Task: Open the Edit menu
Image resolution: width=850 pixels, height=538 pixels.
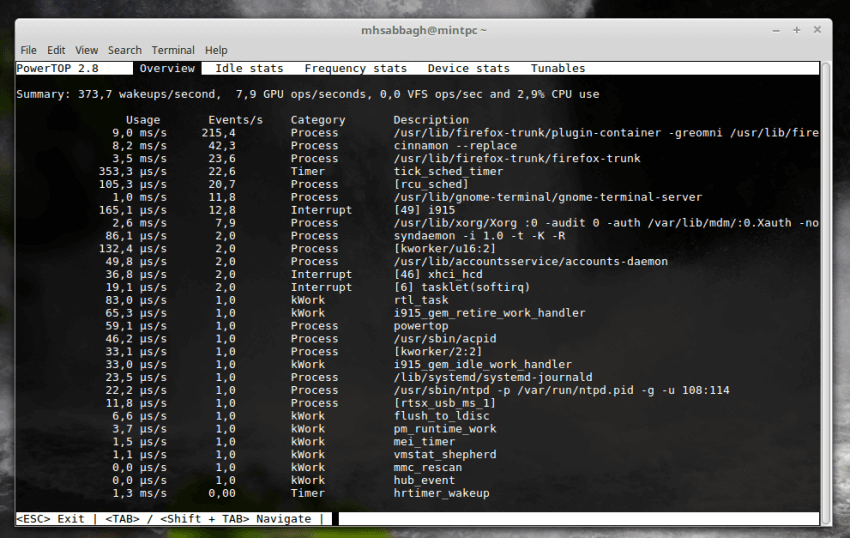Action: pyautogui.click(x=56, y=50)
